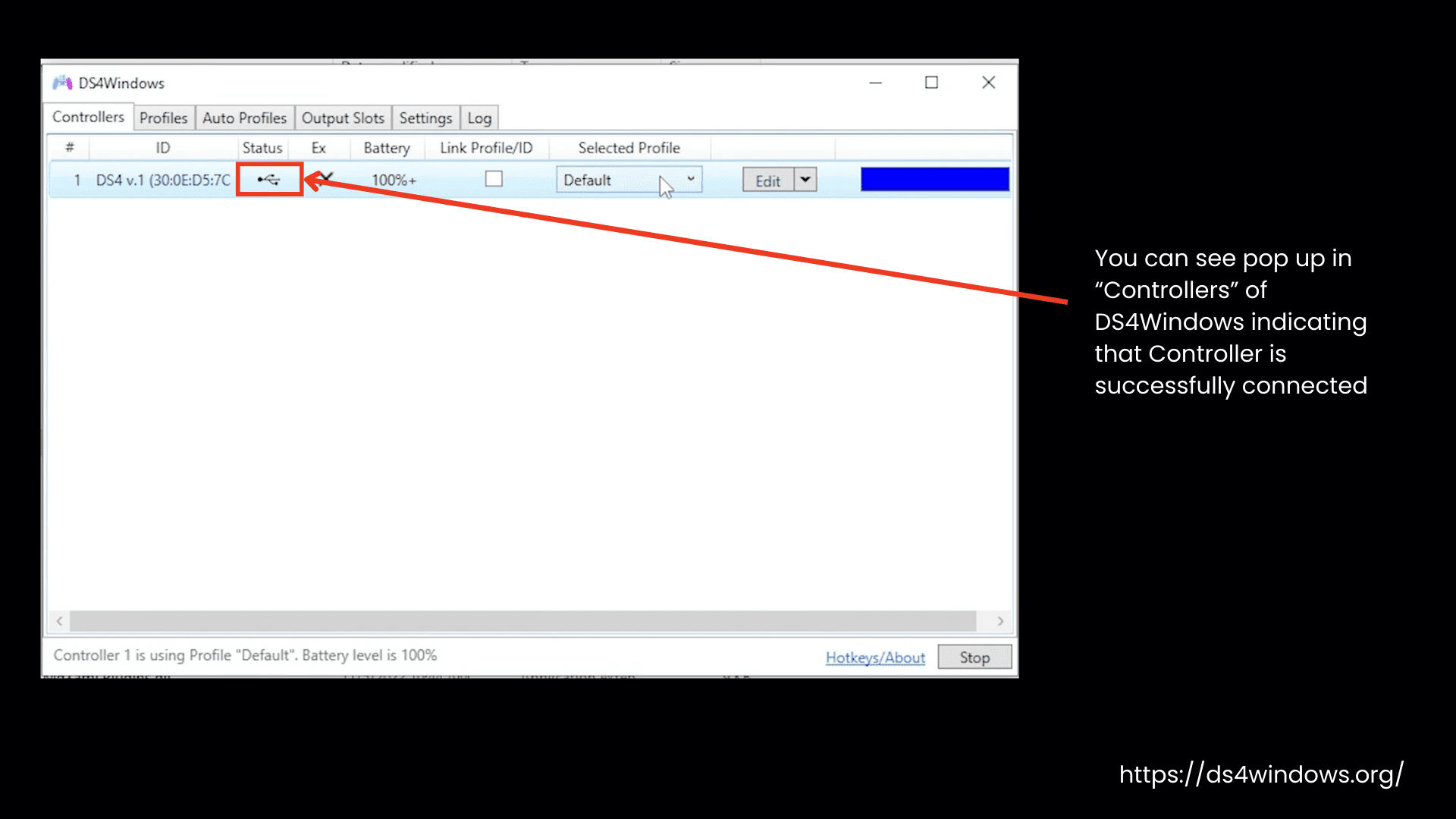Click the USB connection status icon
The image size is (1456, 819).
pyautogui.click(x=268, y=180)
